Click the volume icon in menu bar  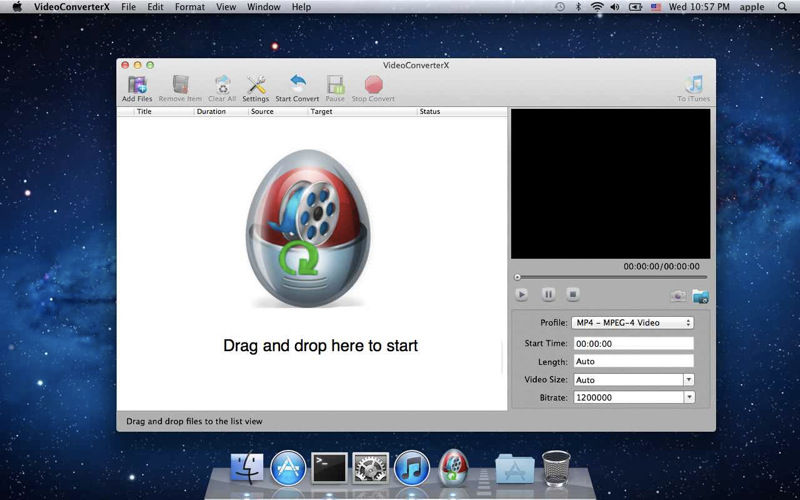(x=615, y=7)
